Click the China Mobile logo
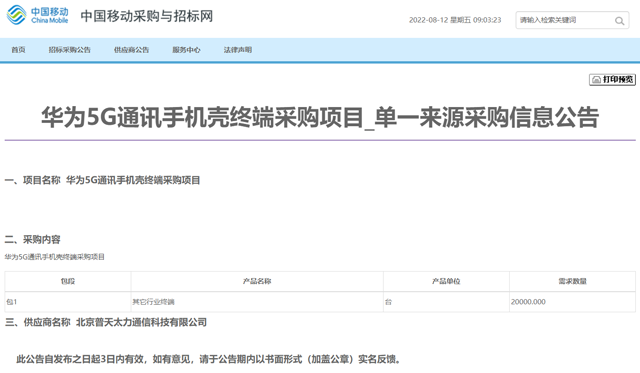 pyautogui.click(x=37, y=15)
